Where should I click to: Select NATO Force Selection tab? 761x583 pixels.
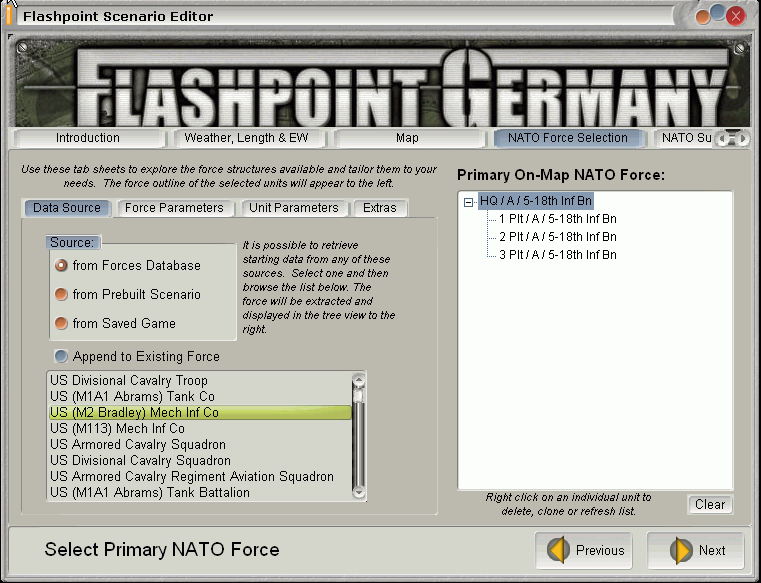(x=568, y=138)
